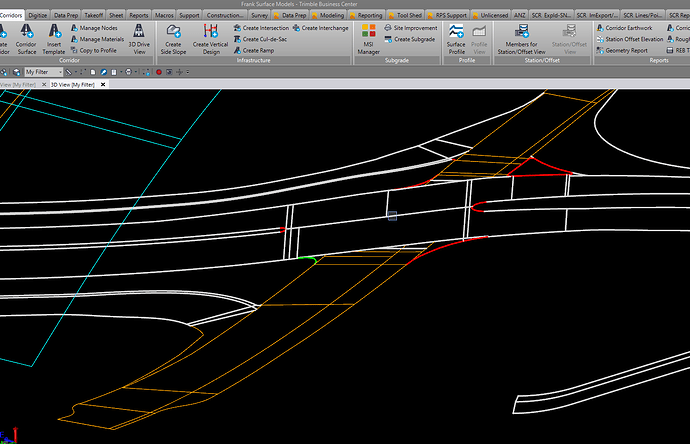Click the printer icon in the toolbar
The image size is (690, 444).
(128, 72)
